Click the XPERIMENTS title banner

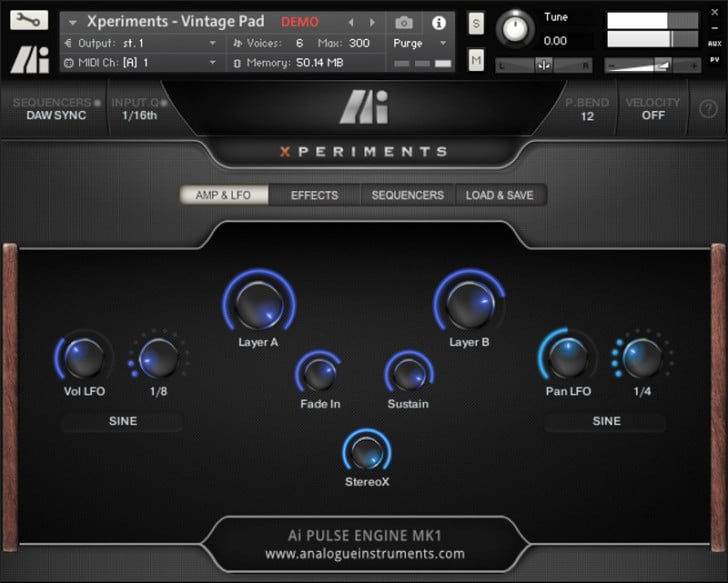pos(364,151)
